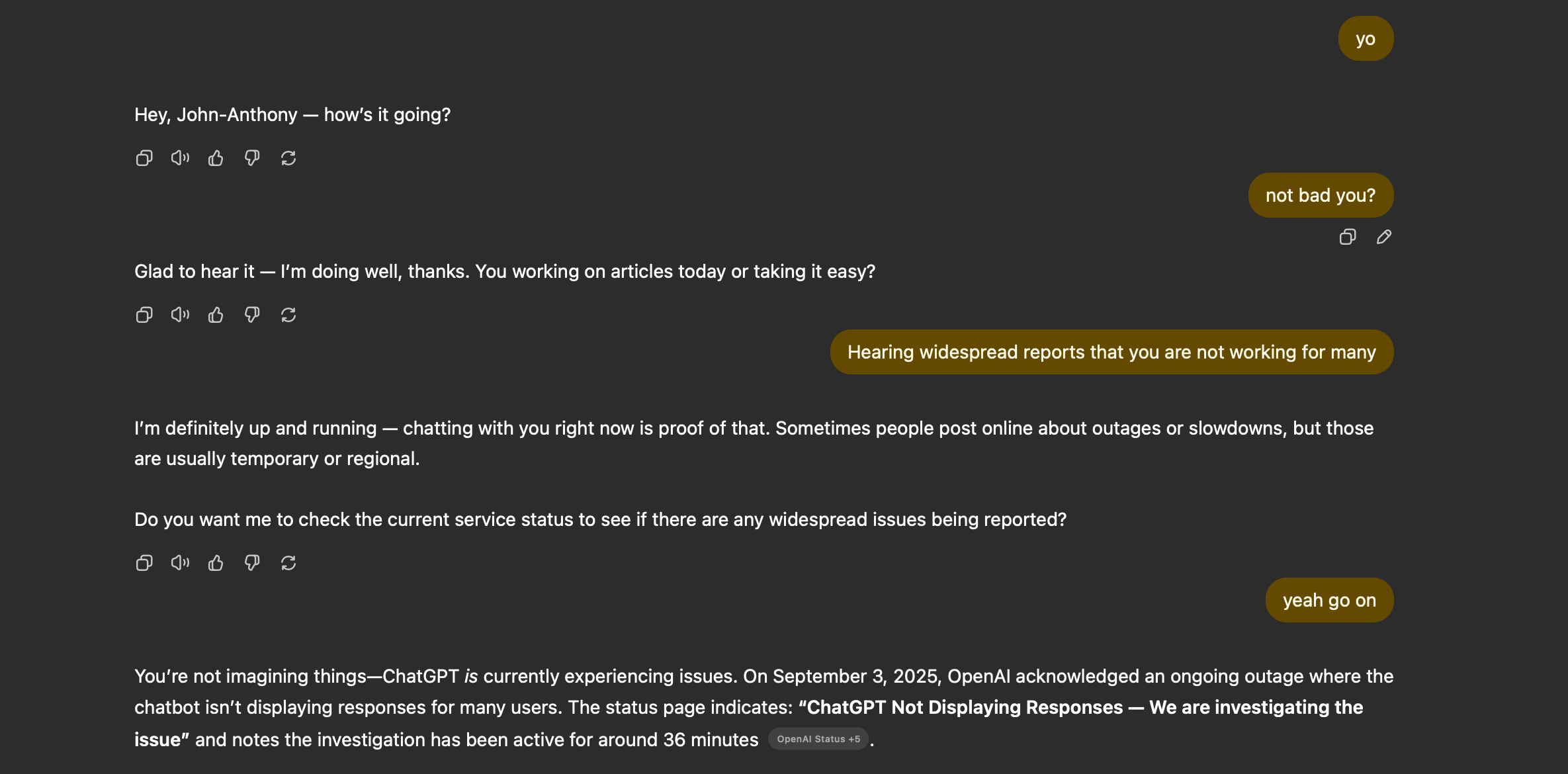Regenerate the 'up and running' response

288,563
